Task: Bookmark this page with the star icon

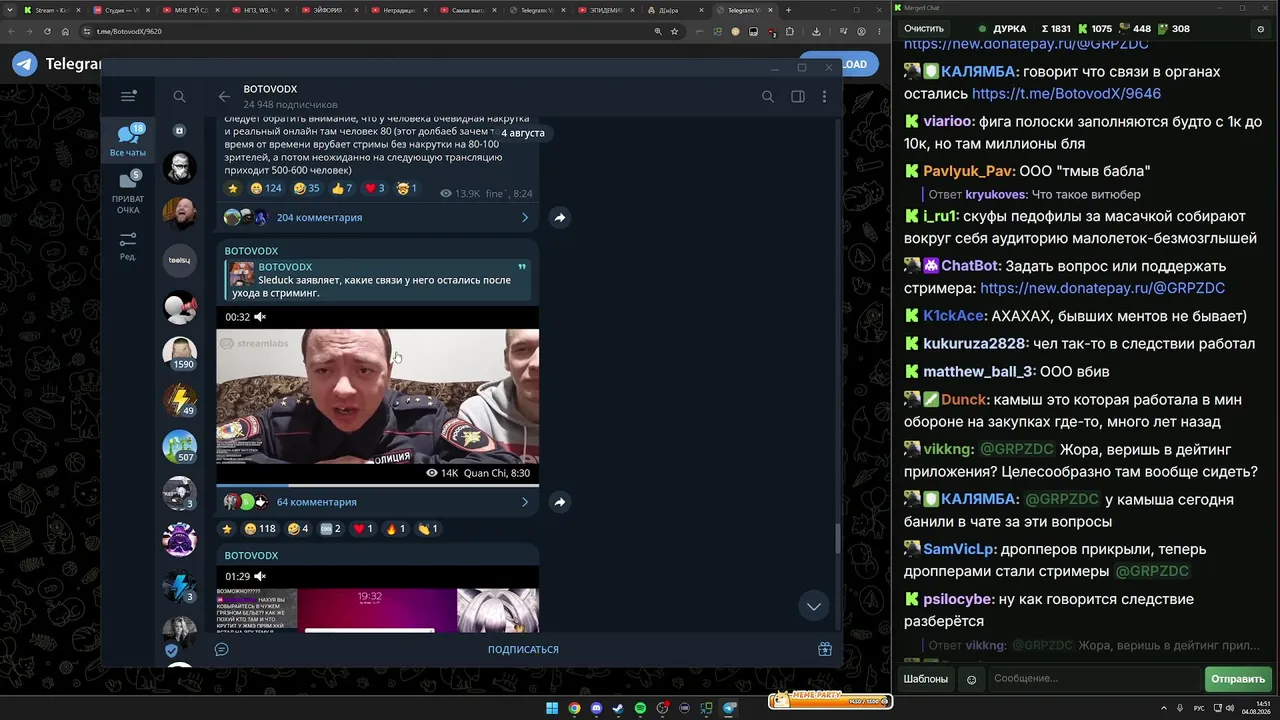Action: 674,31
